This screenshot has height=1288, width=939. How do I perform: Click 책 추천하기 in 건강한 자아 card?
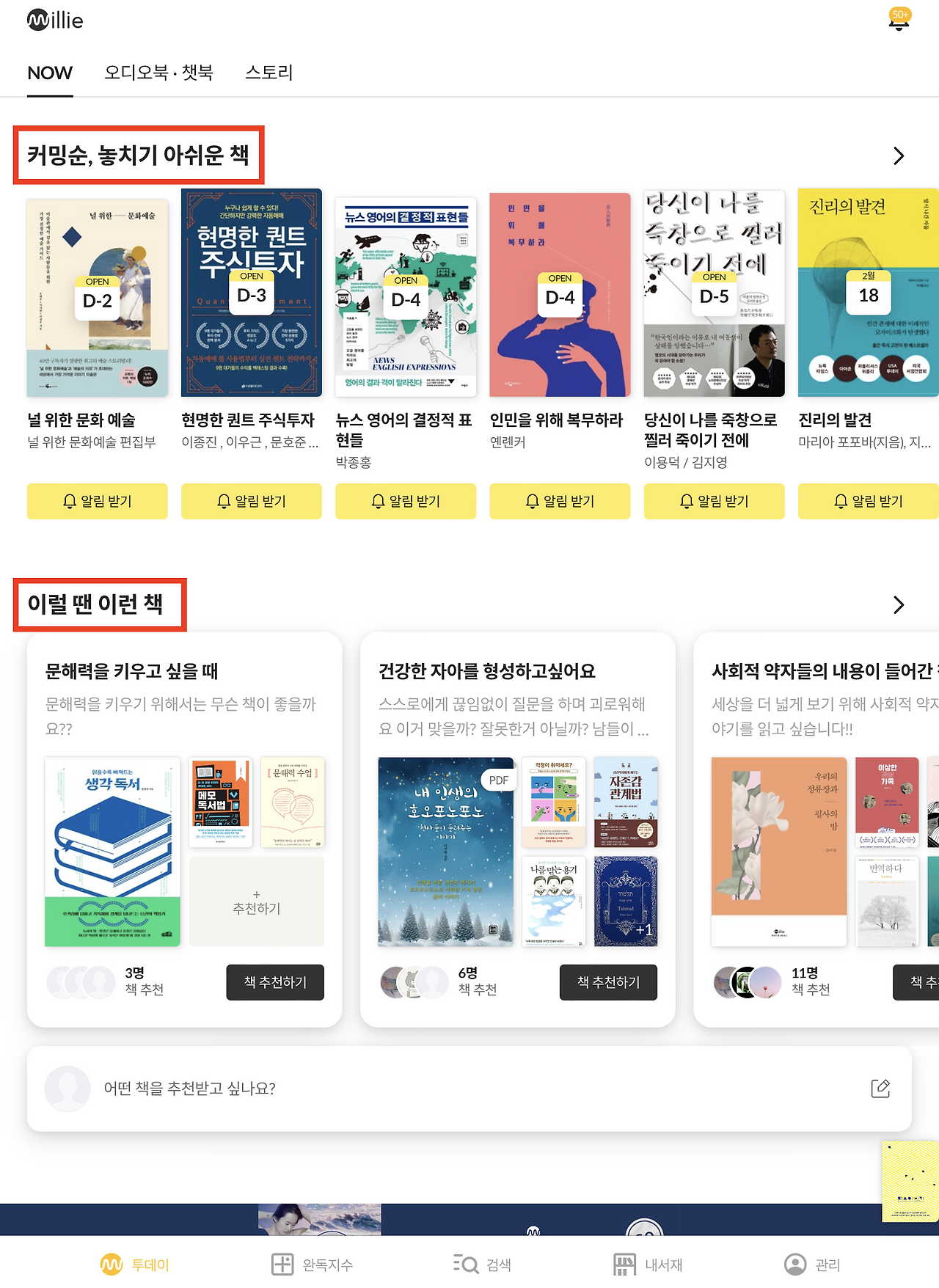608,982
